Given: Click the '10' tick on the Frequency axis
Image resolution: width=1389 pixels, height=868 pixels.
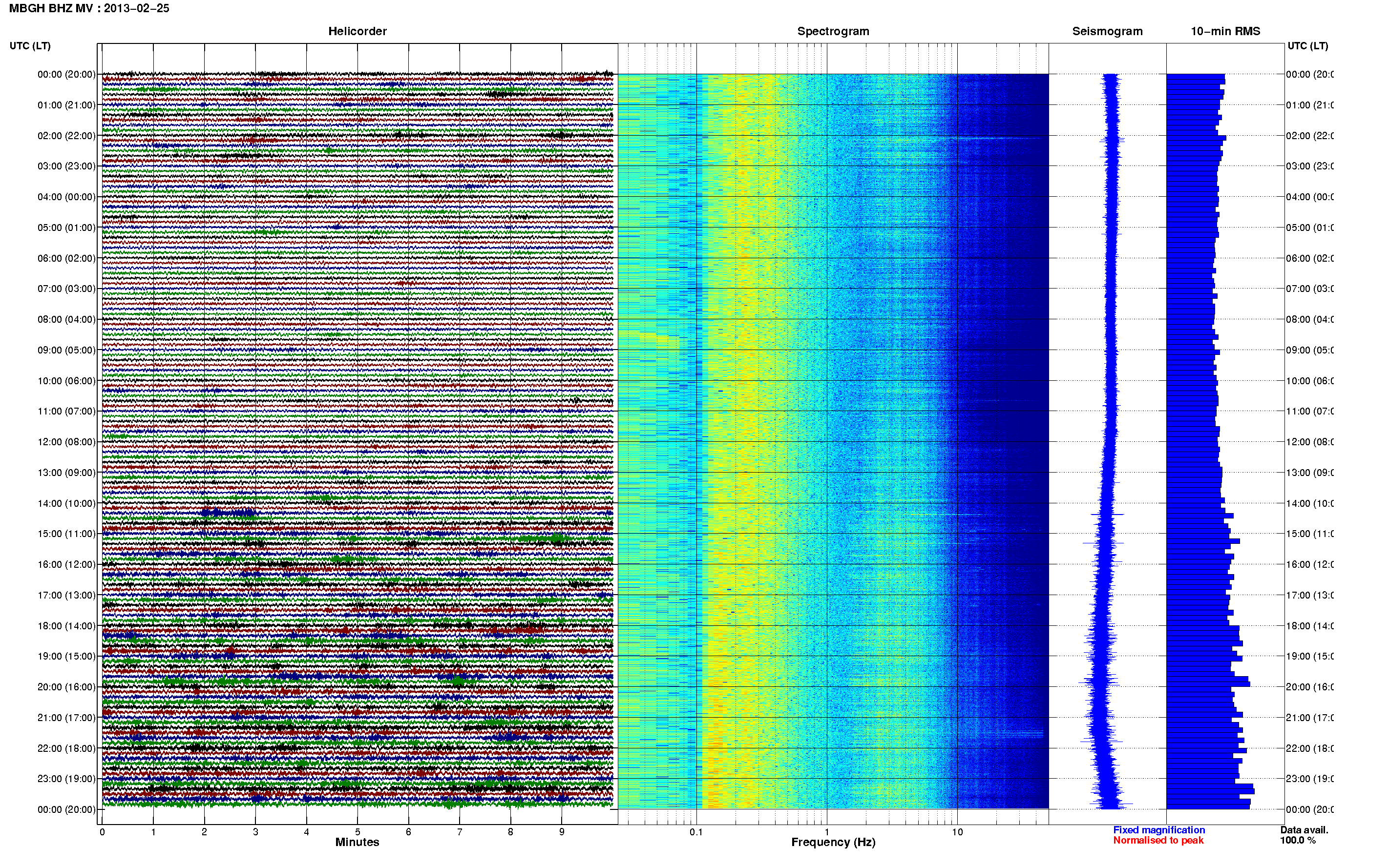Looking at the screenshot, I should [957, 832].
